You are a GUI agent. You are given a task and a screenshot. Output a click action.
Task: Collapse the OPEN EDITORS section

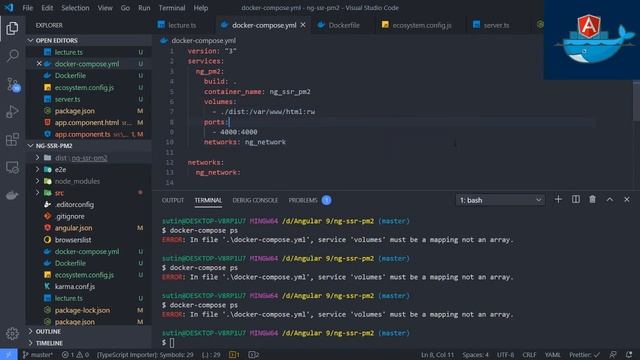[89, 40]
